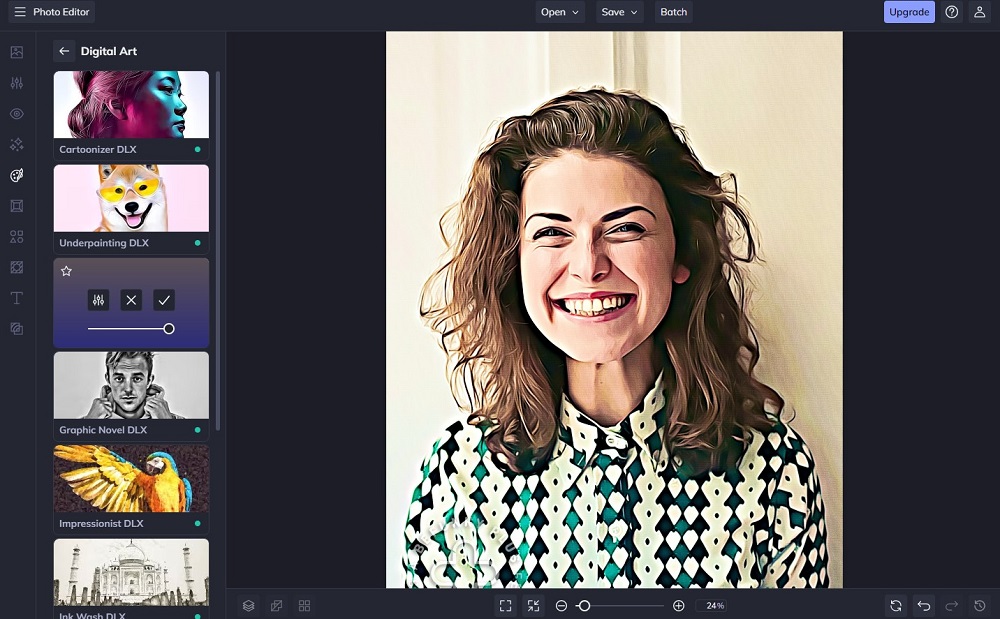Undo the last action

click(923, 606)
